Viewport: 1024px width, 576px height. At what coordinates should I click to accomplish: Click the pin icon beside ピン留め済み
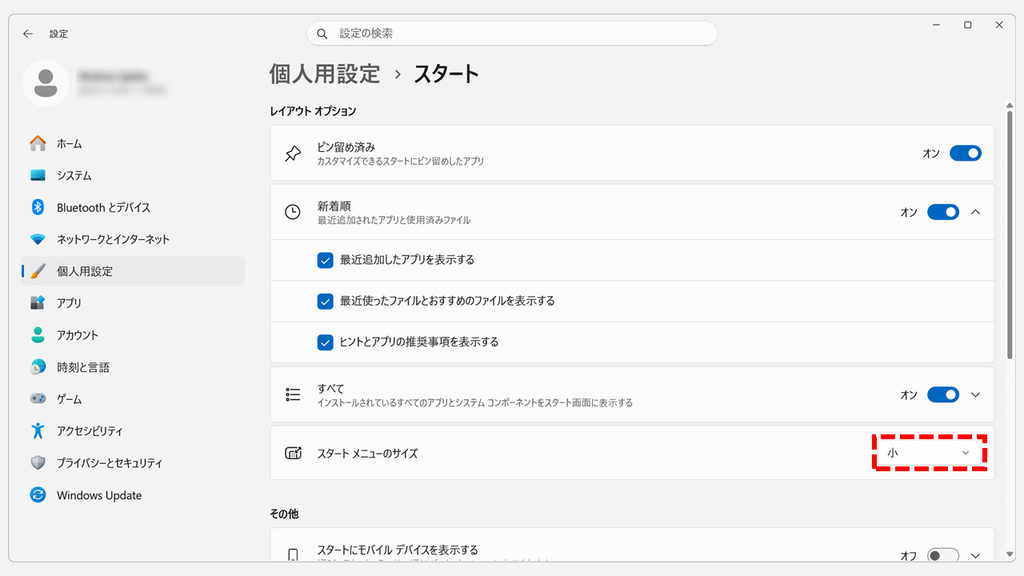tap(293, 153)
